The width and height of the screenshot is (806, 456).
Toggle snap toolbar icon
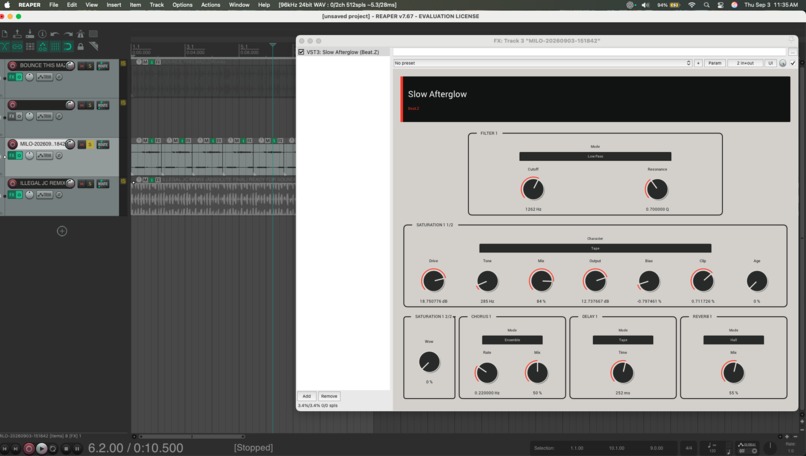point(68,47)
